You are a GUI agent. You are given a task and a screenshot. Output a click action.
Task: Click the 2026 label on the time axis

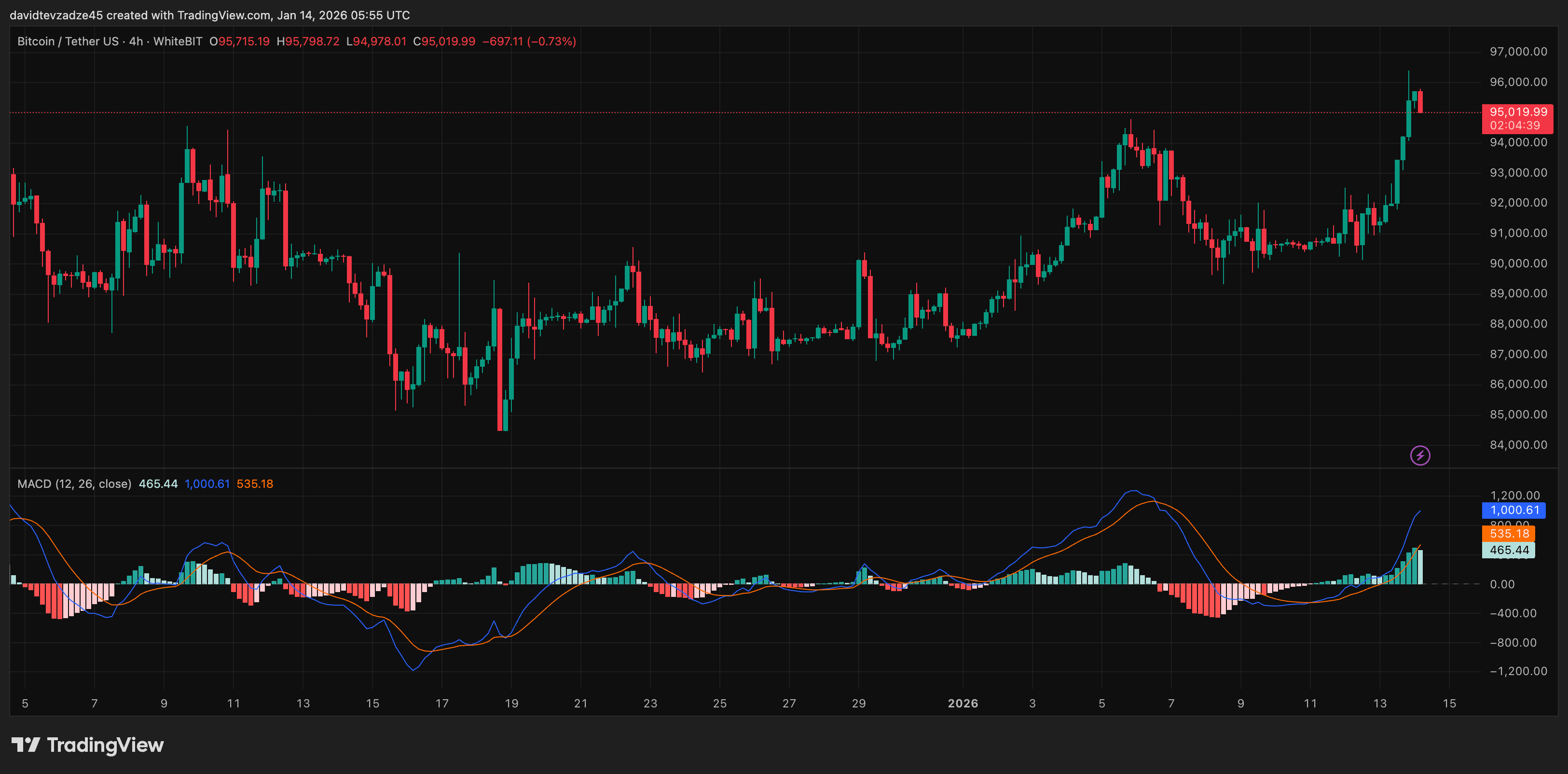tap(963, 704)
